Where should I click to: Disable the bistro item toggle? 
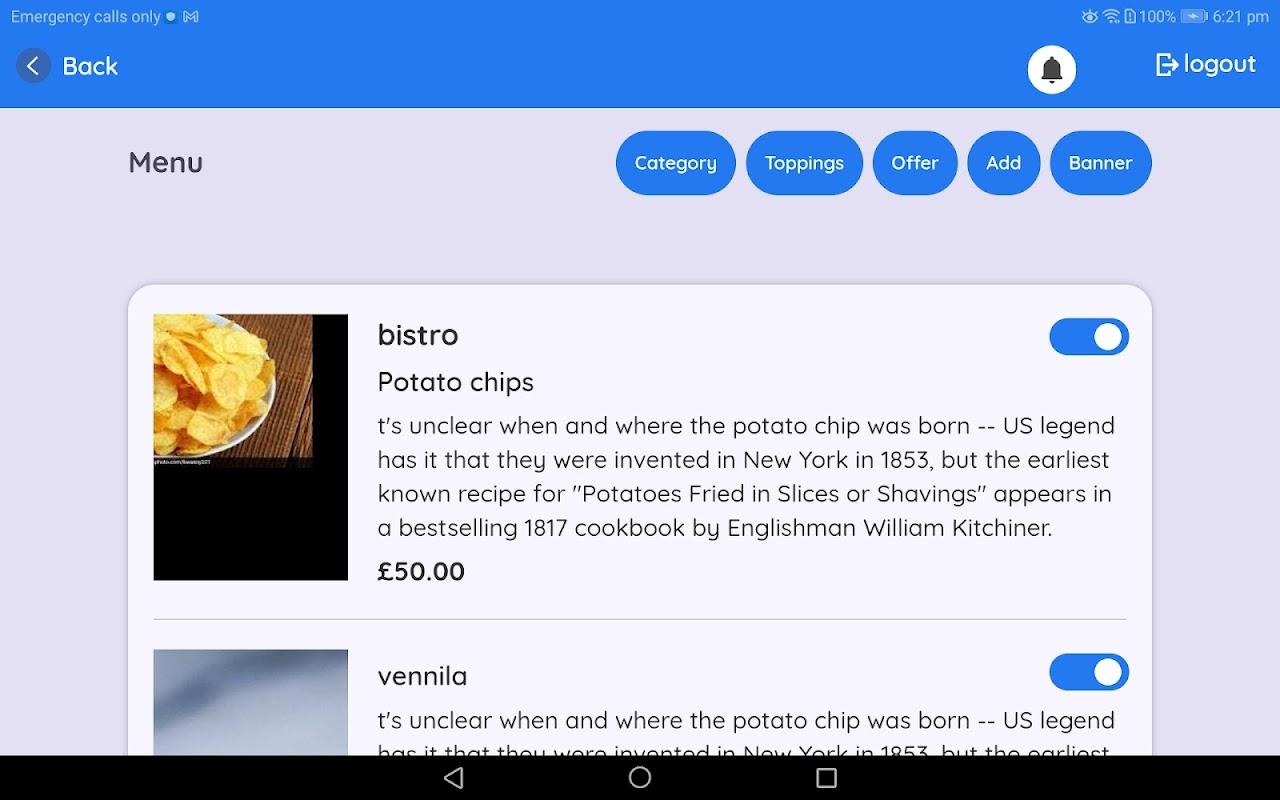pyautogui.click(x=1088, y=337)
